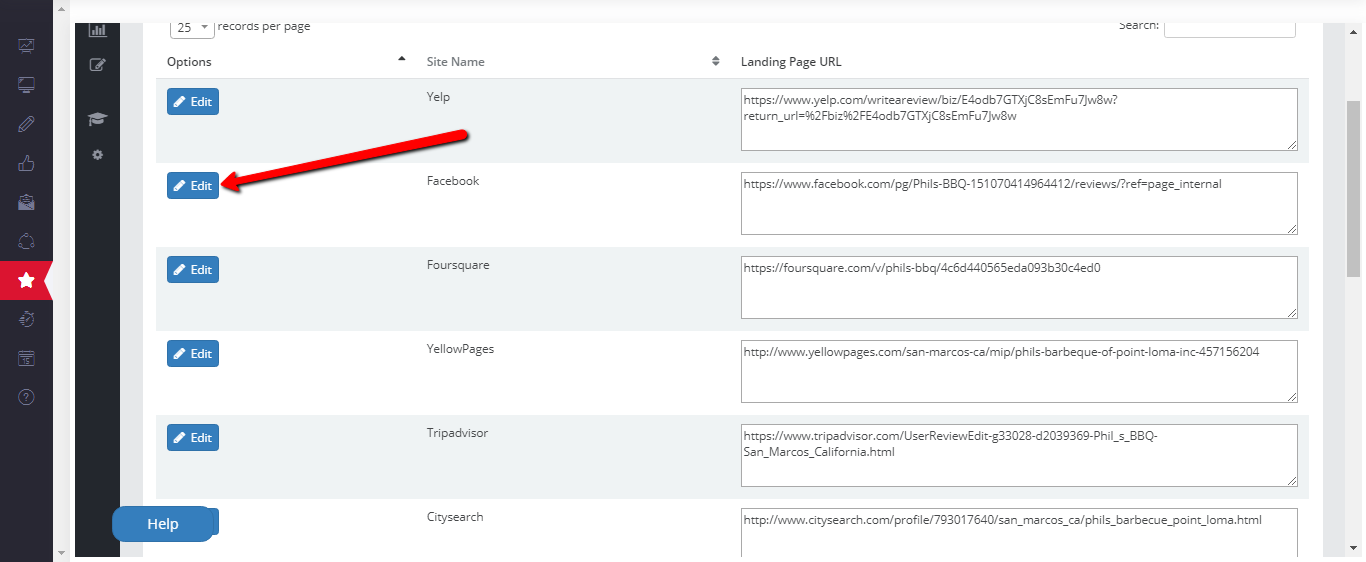Sort by Site Name column arrows

pos(716,61)
